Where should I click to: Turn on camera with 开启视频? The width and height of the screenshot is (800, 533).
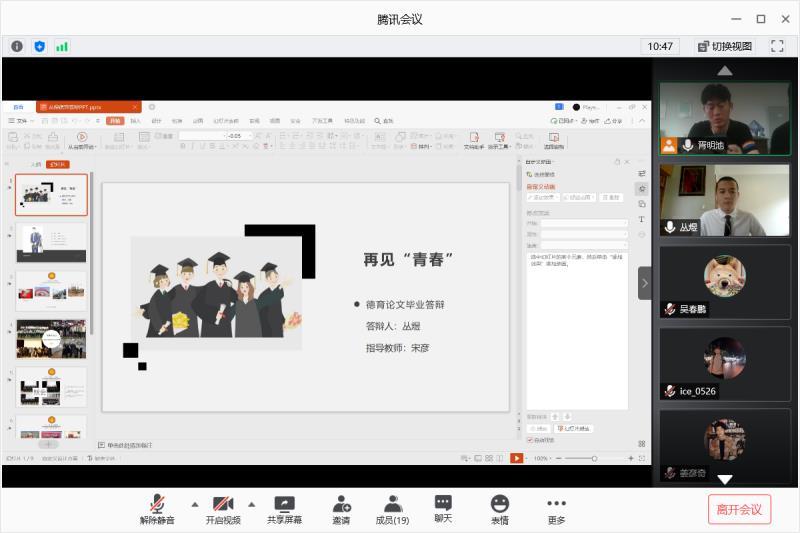(x=223, y=504)
